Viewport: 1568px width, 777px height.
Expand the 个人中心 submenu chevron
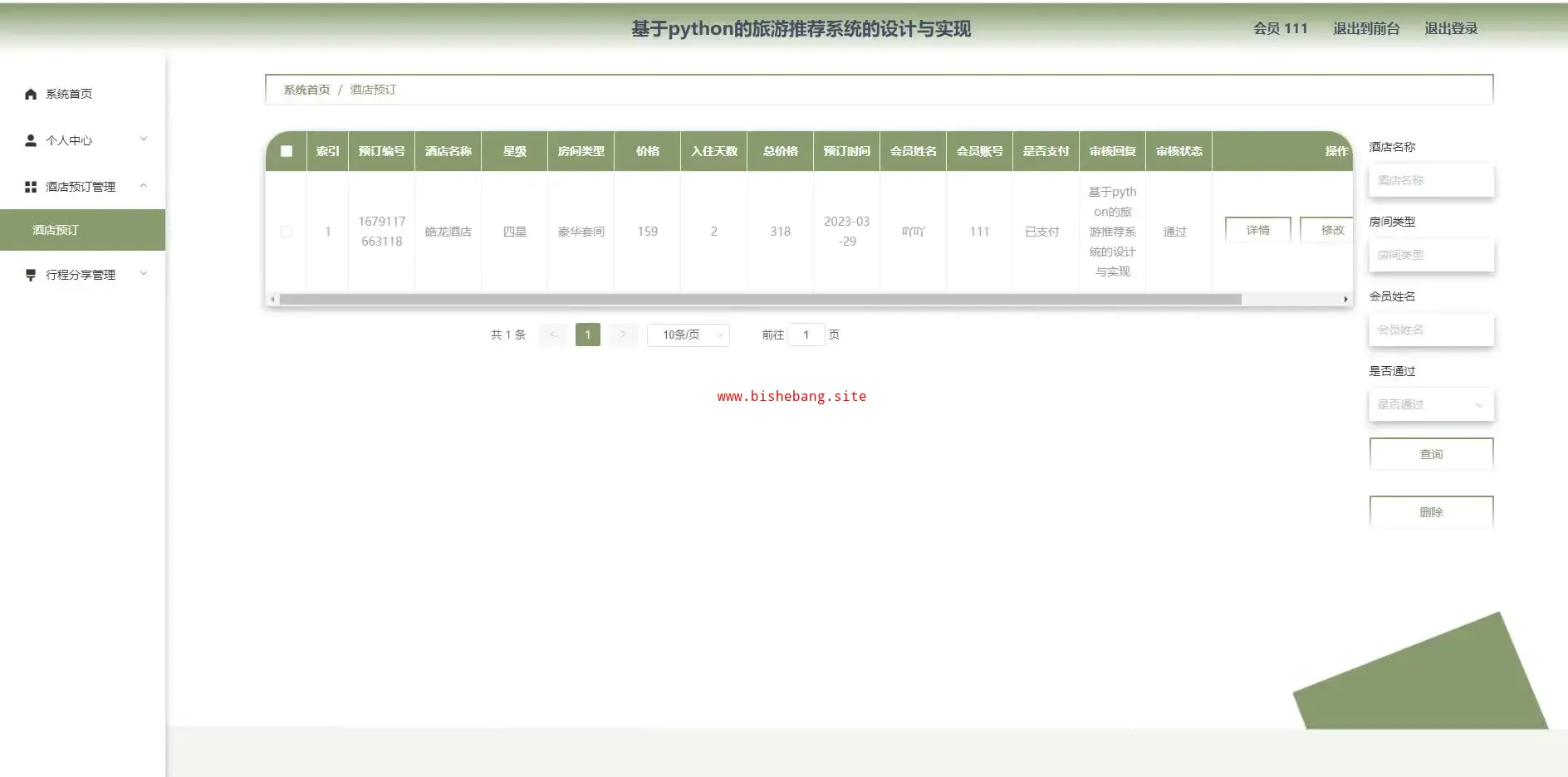pyautogui.click(x=144, y=139)
